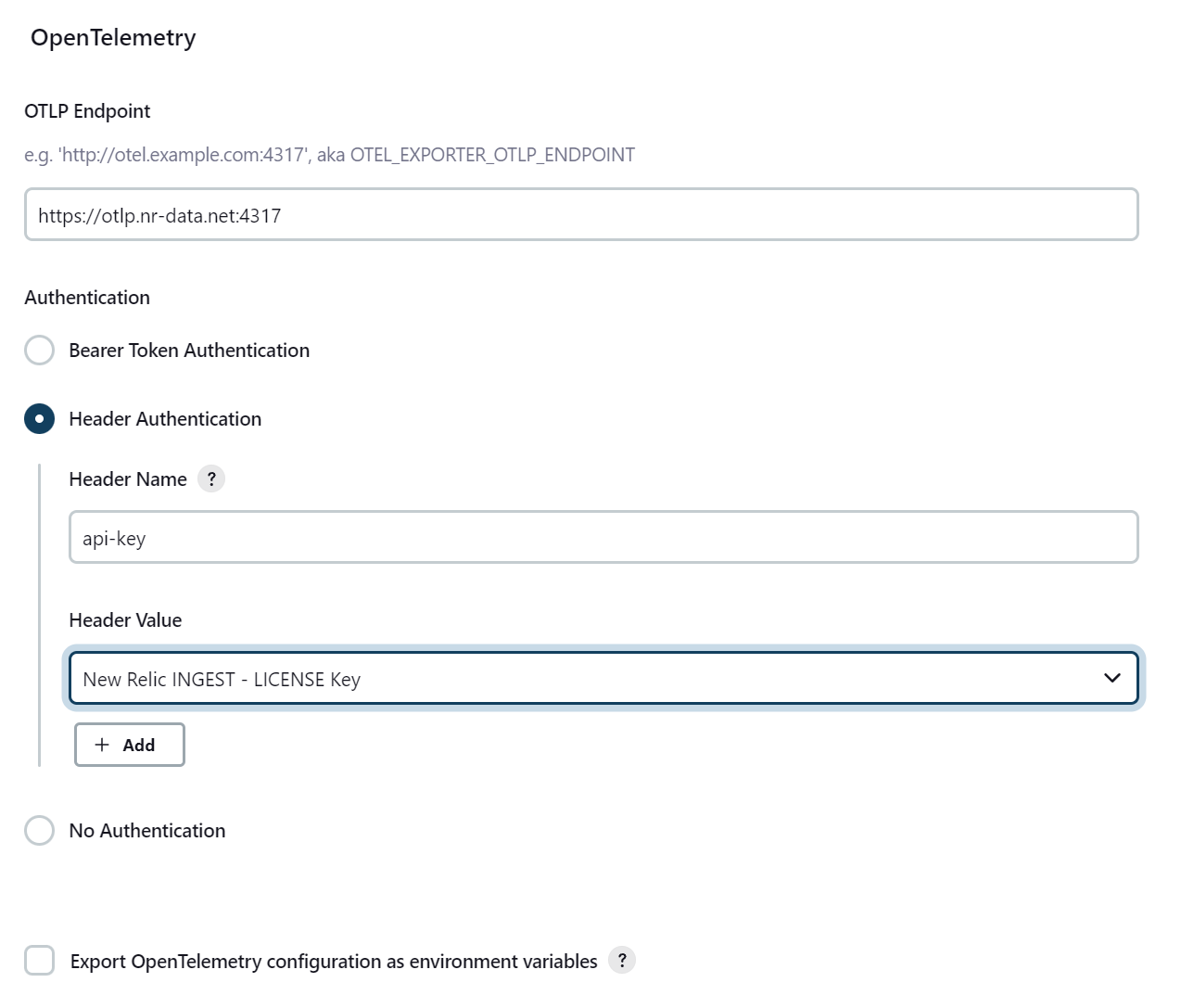Edit the api-key header name field
This screenshot has height=1008, width=1181.
click(603, 537)
